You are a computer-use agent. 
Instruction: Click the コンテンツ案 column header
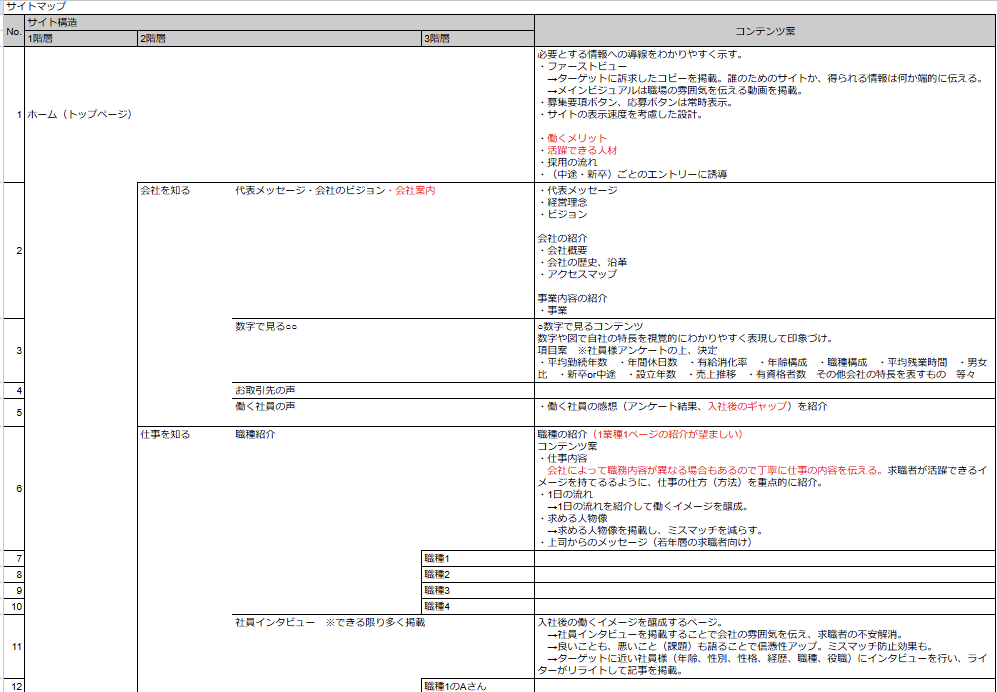pyautogui.click(x=766, y=31)
